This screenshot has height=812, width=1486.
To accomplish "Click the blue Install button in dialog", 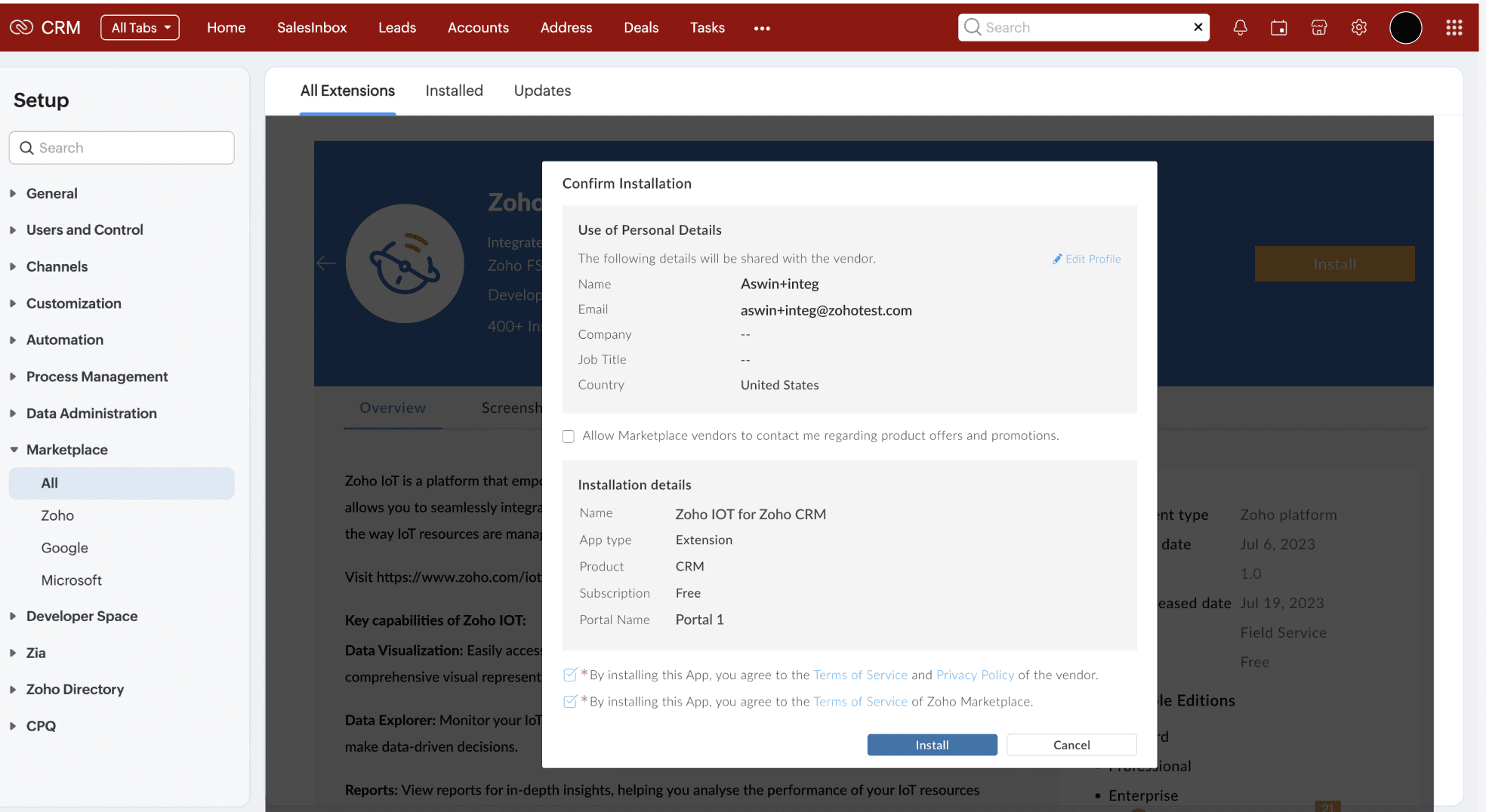I will [x=932, y=745].
